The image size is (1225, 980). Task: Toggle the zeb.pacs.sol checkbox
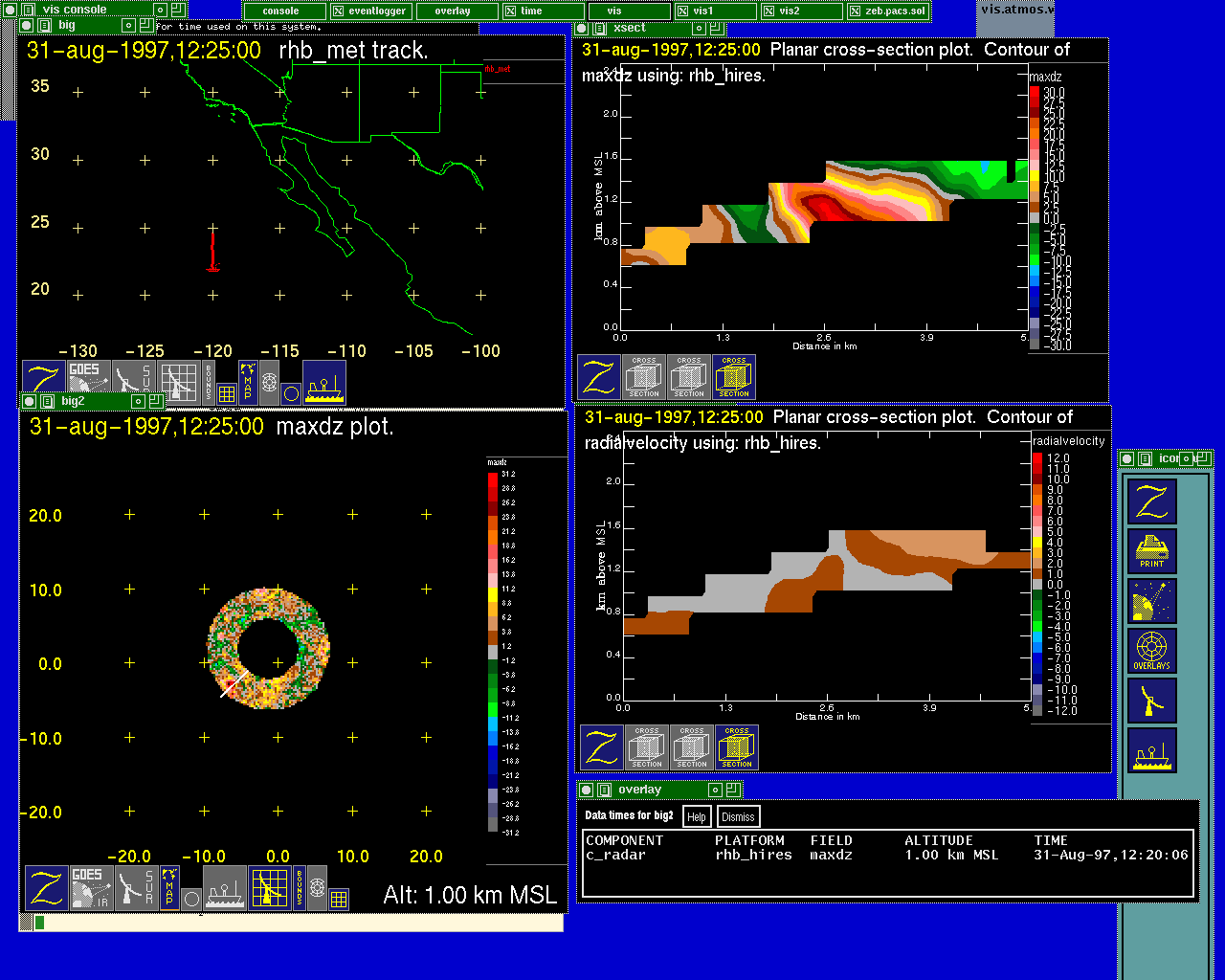tap(855, 11)
